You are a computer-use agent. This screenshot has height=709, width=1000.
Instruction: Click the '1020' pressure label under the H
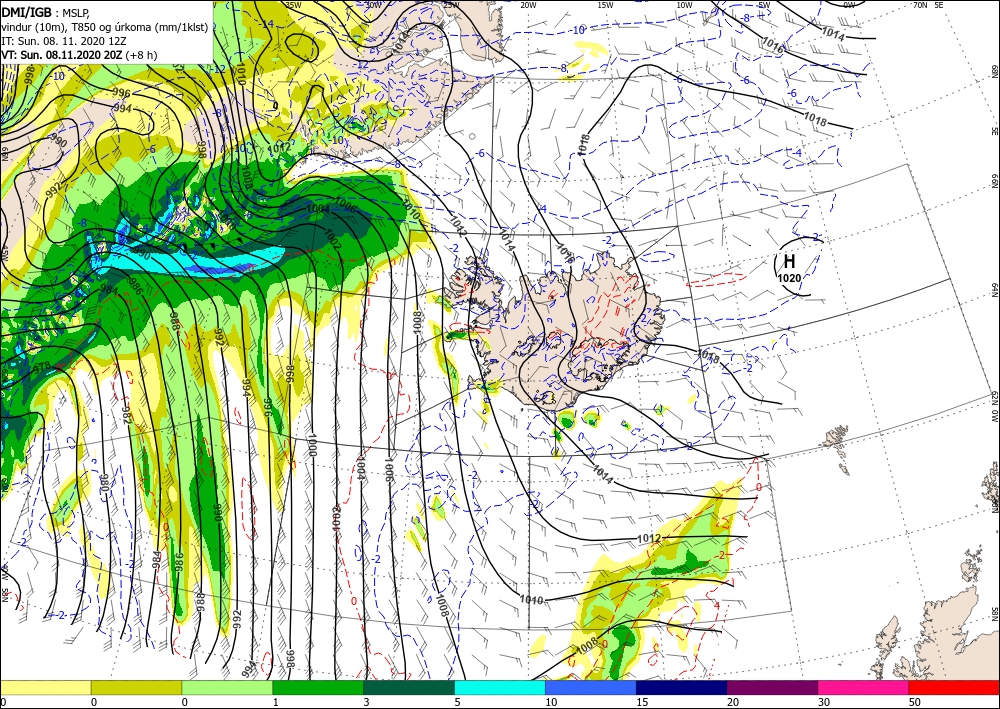point(790,278)
